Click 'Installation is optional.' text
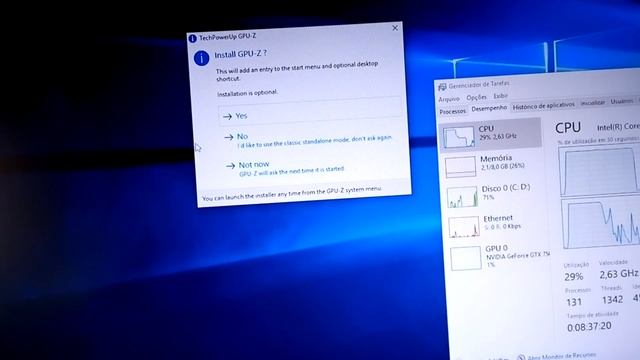This screenshot has height=360, width=640. point(247,93)
